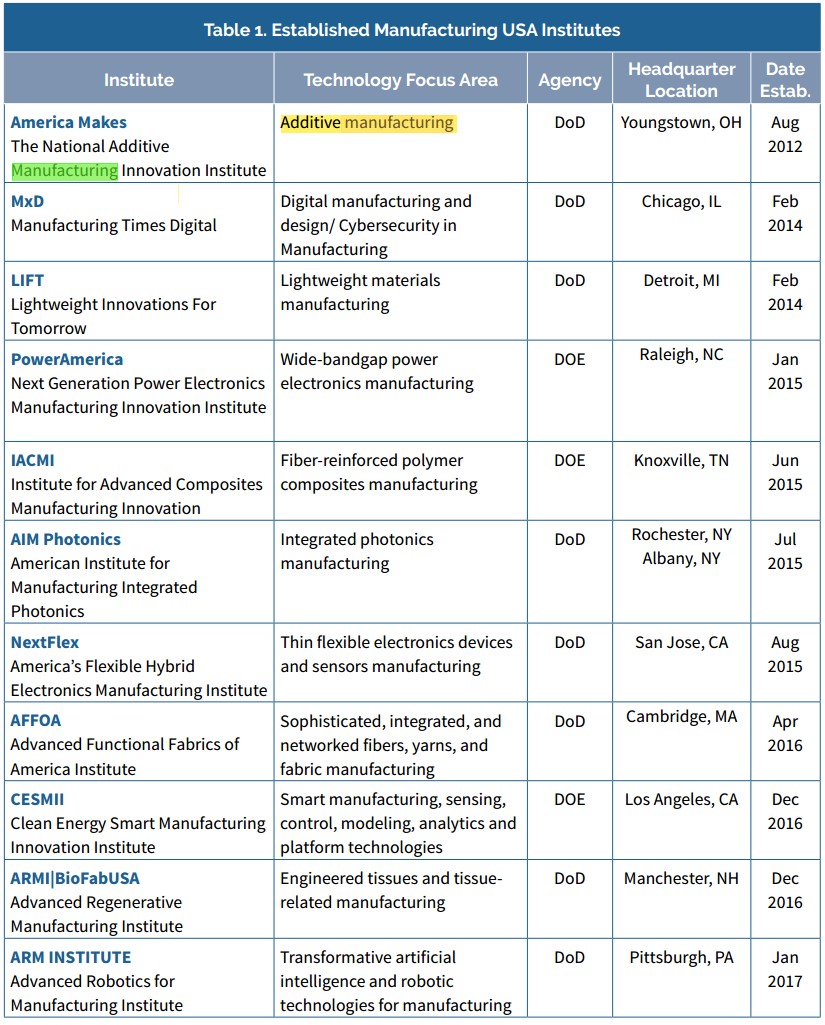Viewport: 825px width, 1025px height.
Task: Open the AFFOA institute link
Action: click(x=36, y=720)
